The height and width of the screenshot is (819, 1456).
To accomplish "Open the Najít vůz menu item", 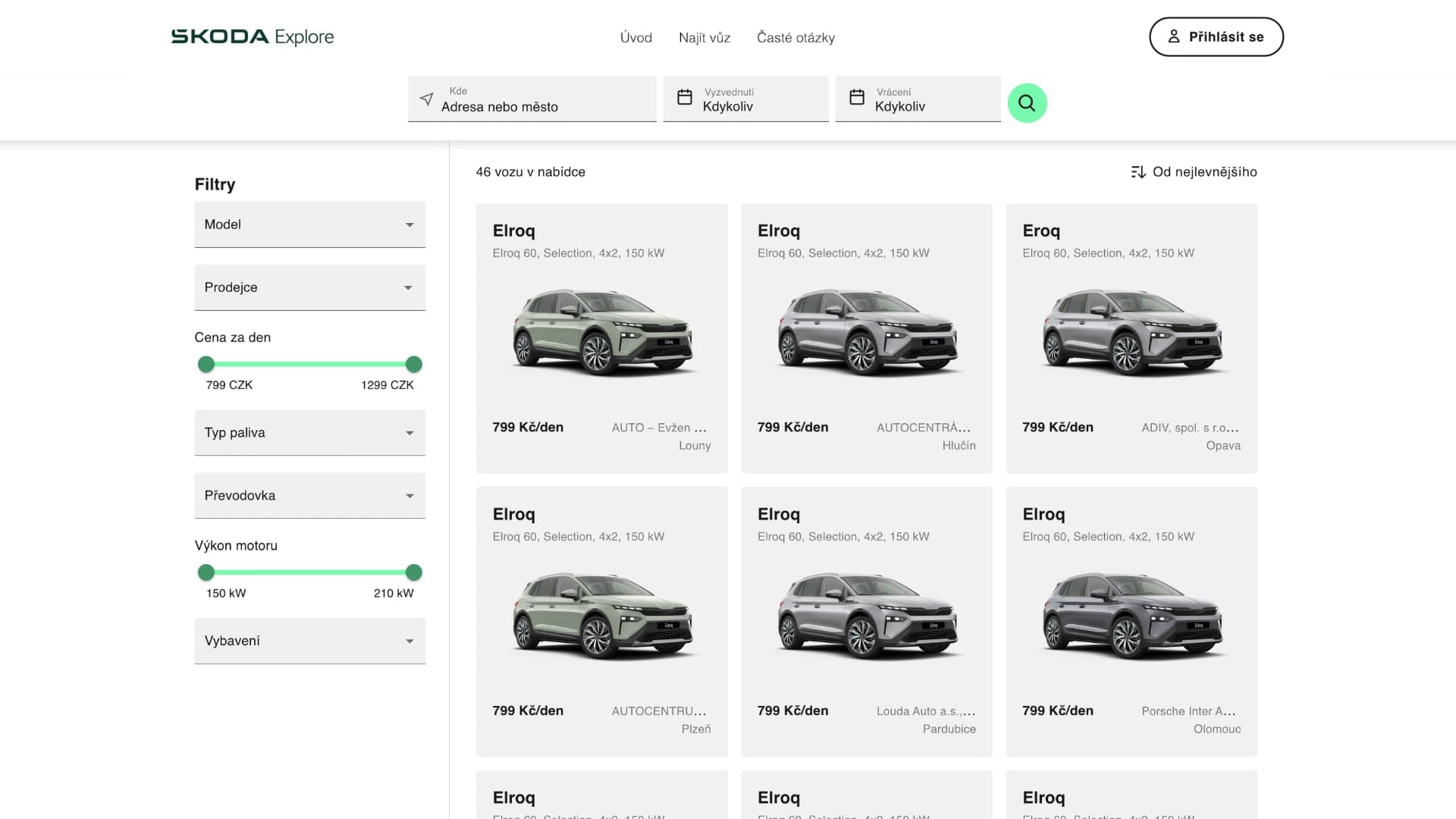I will point(704,37).
